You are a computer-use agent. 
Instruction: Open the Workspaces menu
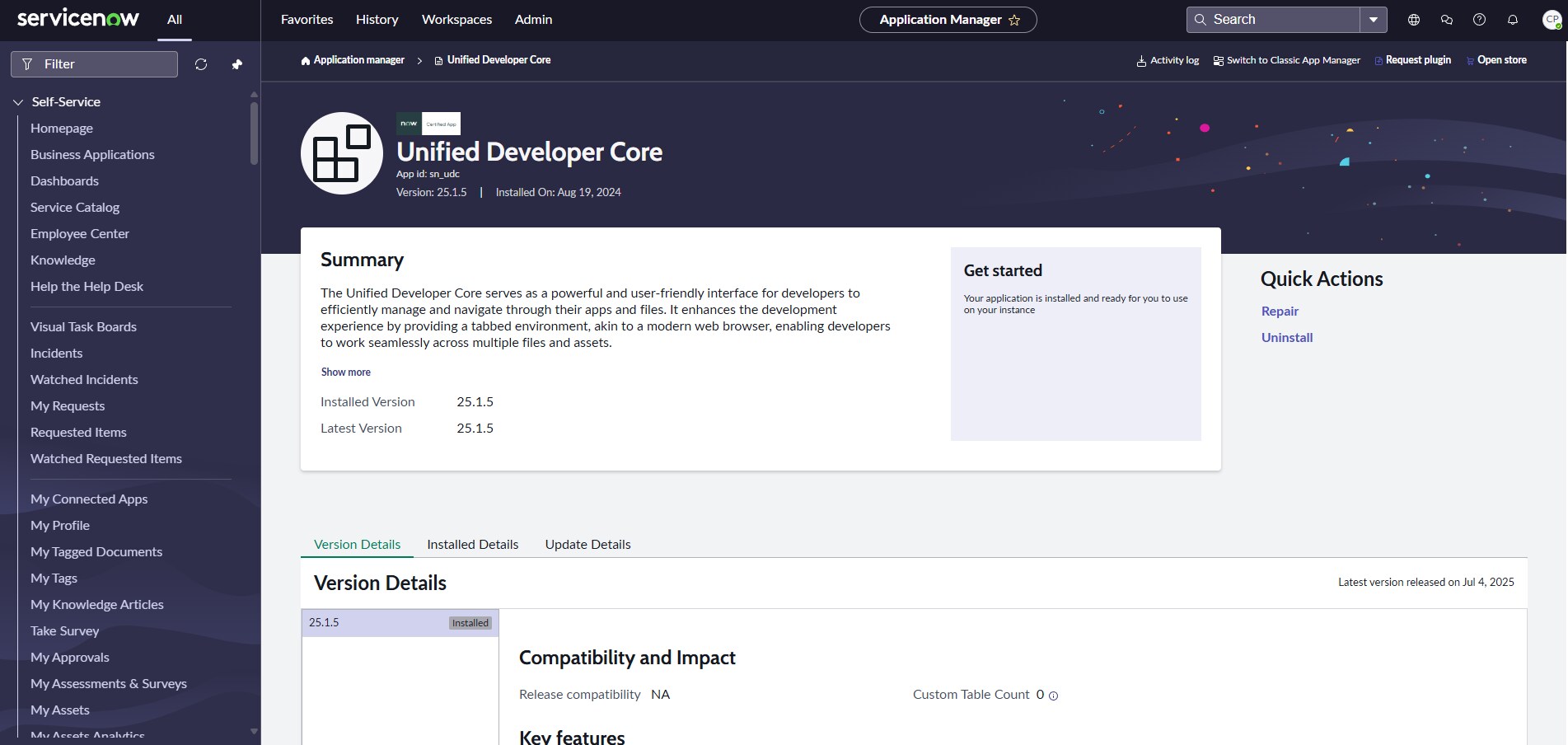(x=456, y=20)
